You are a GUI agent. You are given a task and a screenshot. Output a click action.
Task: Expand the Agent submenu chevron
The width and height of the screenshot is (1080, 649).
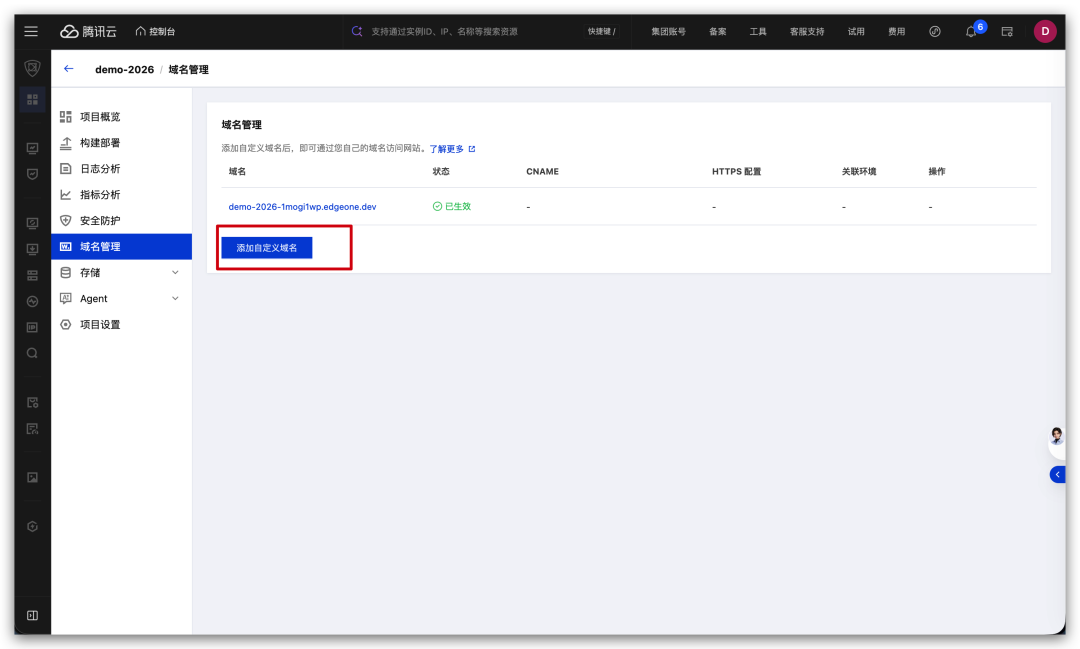(175, 298)
